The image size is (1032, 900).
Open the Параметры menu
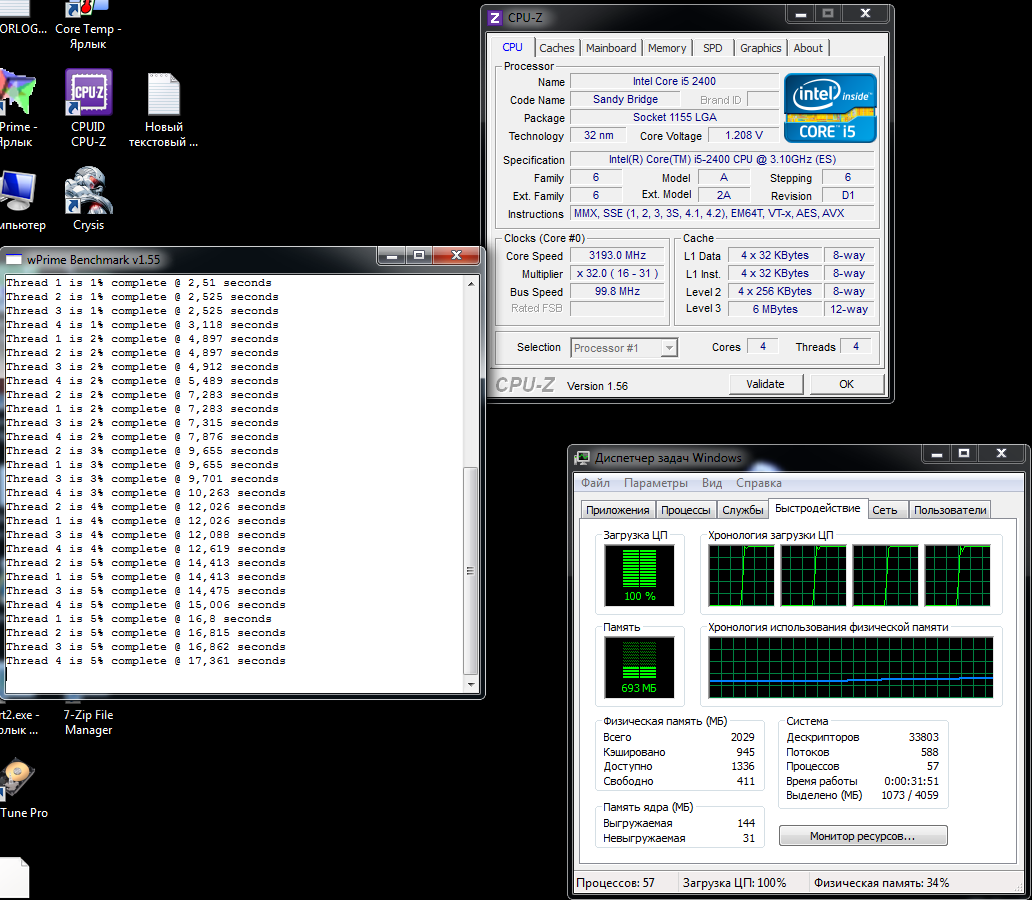click(656, 483)
